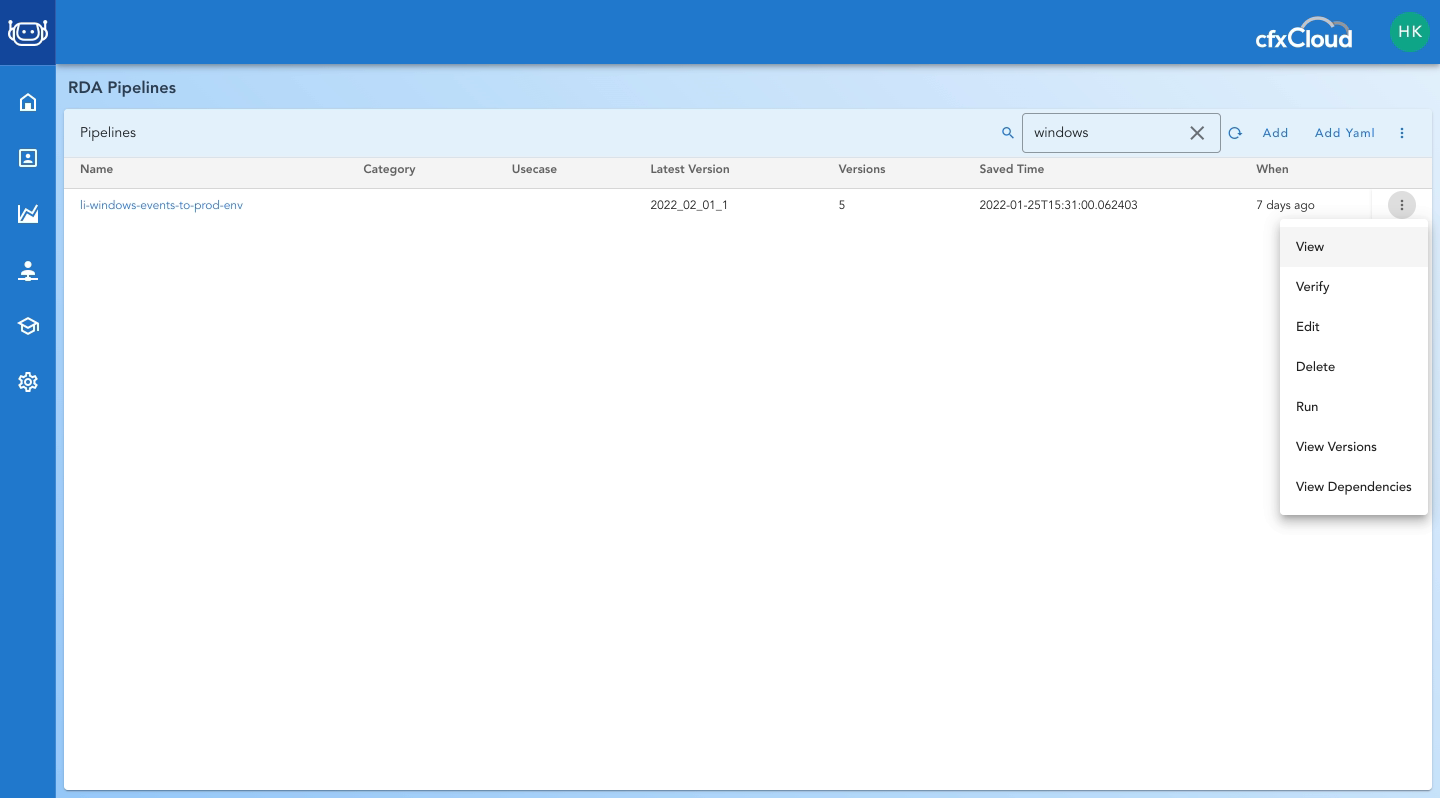
Task: Select View Versions menu entry
Action: [1354, 447]
